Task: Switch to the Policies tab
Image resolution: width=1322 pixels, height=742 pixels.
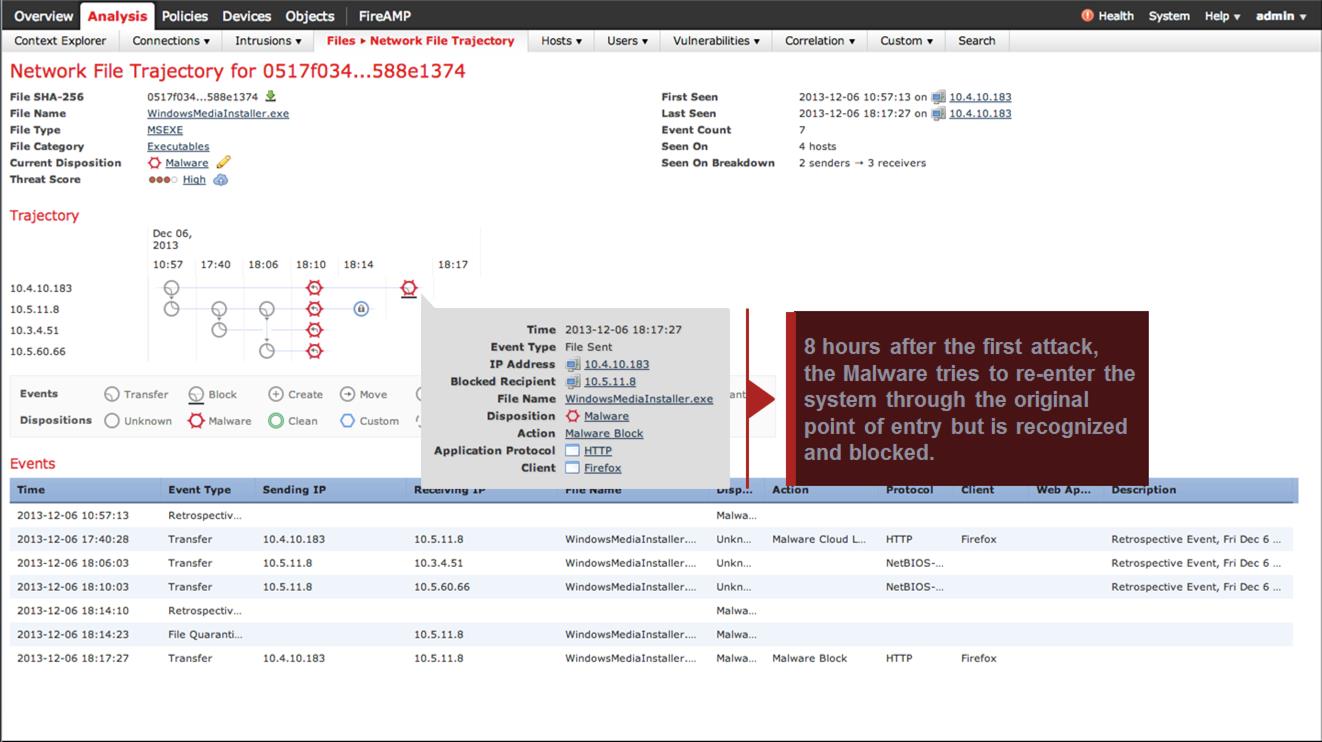Action: [185, 16]
